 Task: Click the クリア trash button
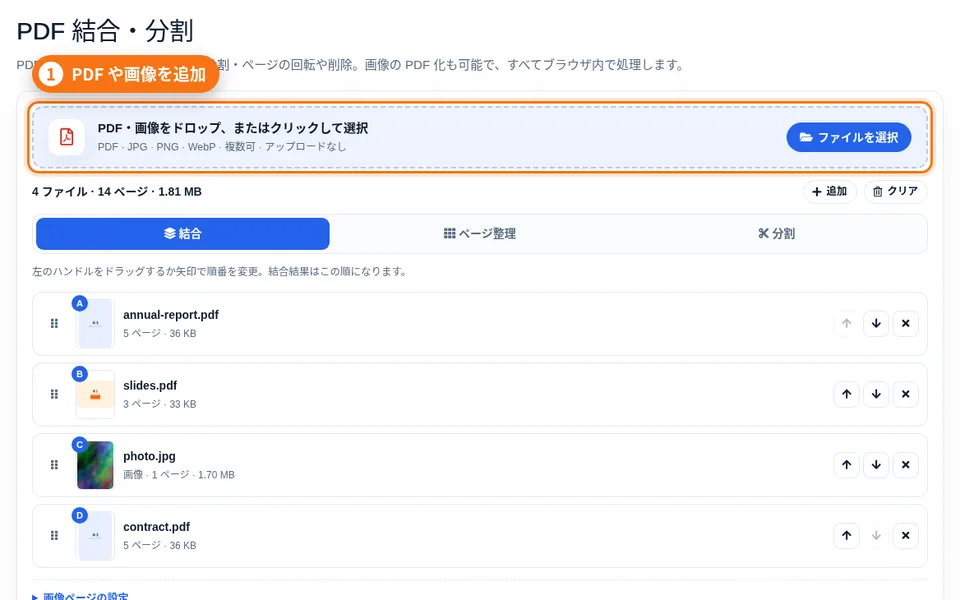pos(896,192)
